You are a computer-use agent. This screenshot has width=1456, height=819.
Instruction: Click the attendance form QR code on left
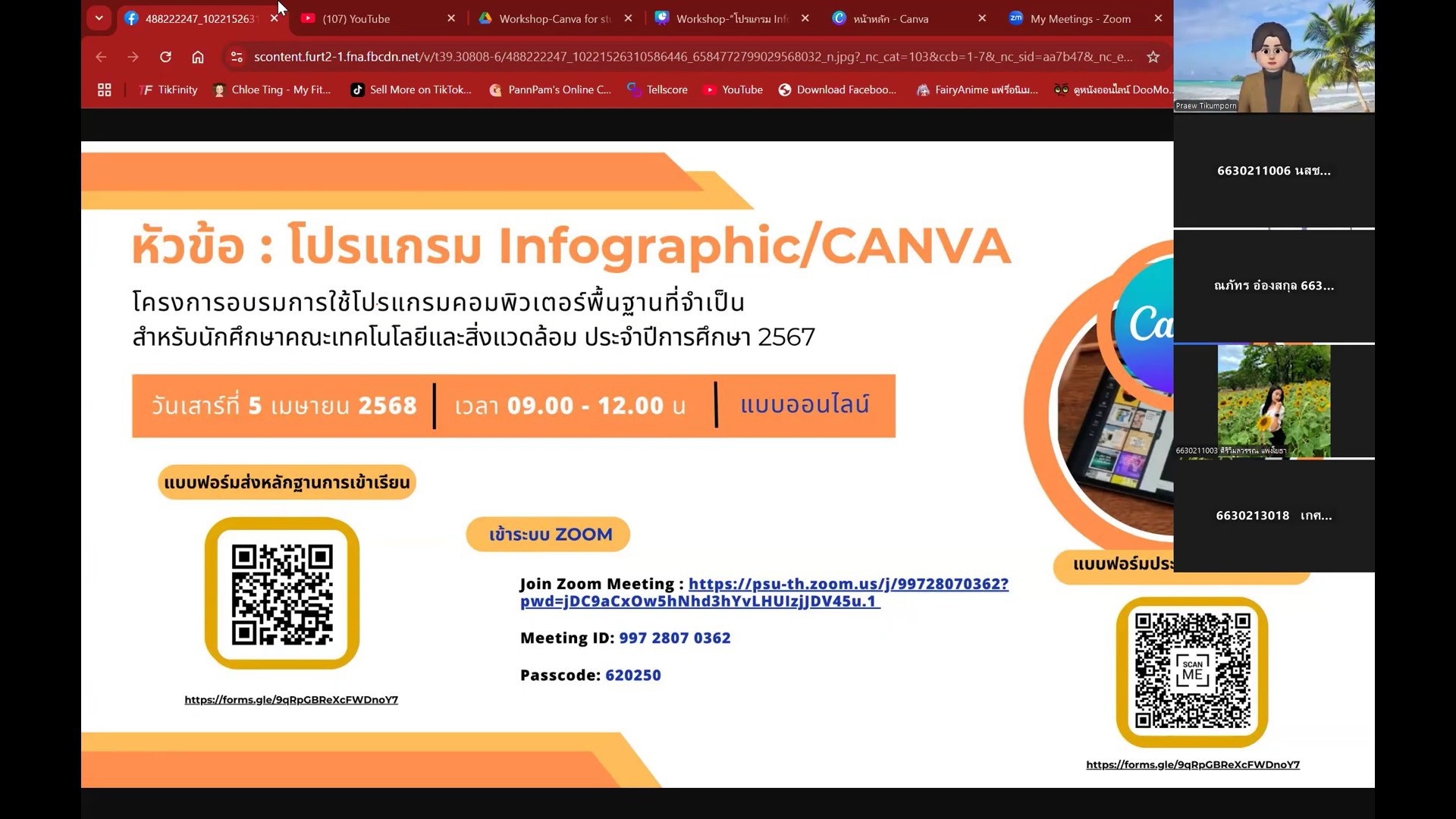point(282,594)
